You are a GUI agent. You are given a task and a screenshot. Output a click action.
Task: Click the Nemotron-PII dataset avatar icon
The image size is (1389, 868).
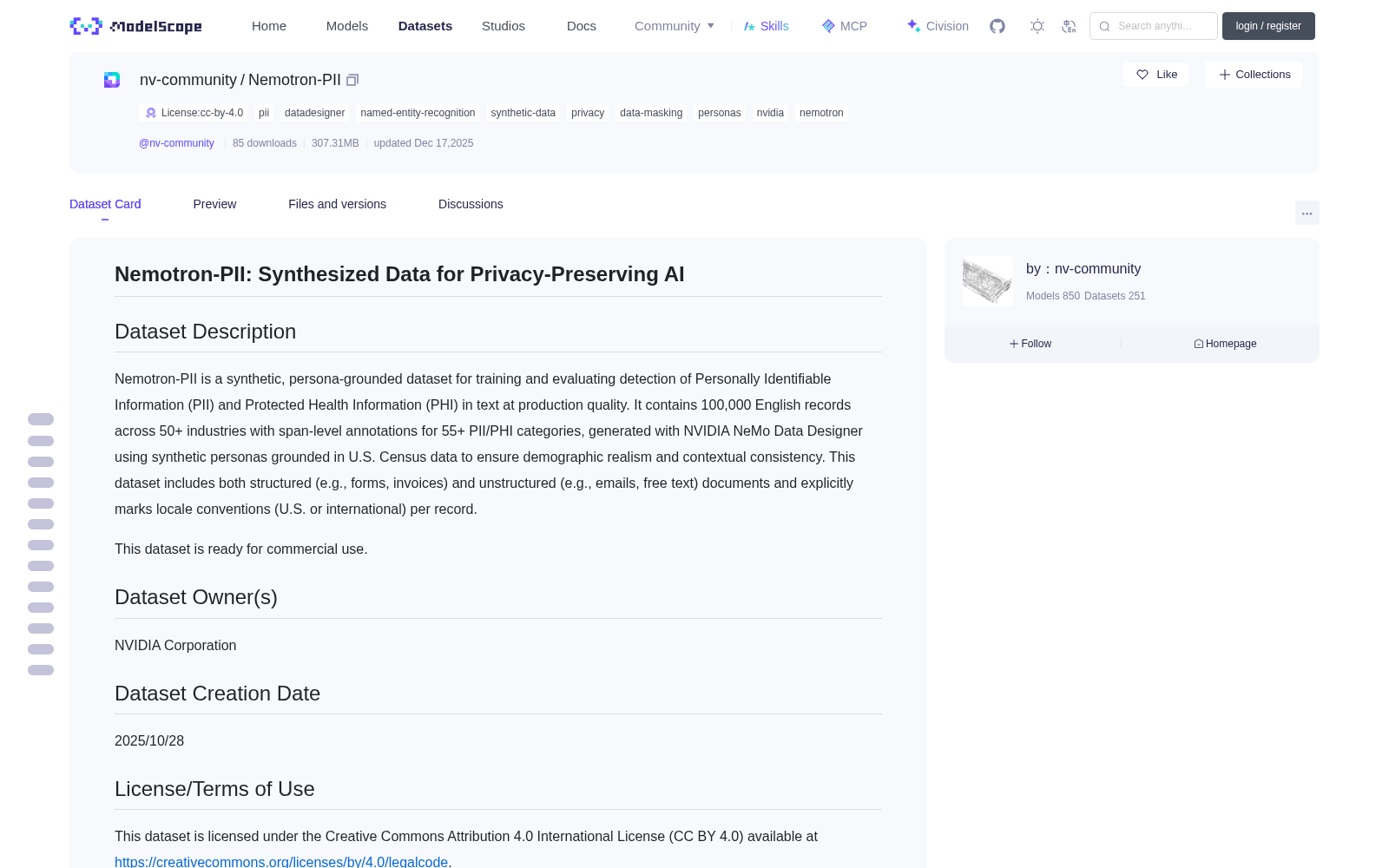click(112, 80)
